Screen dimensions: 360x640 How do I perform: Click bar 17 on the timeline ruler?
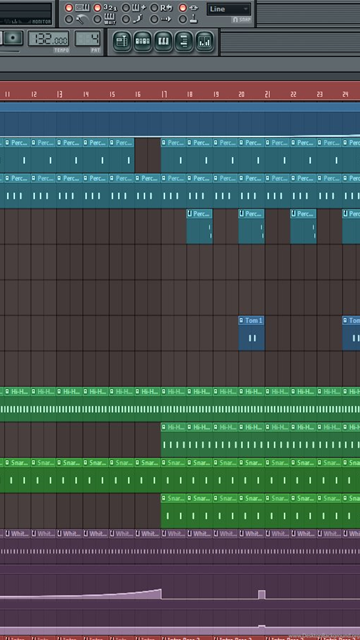pyautogui.click(x=164, y=95)
